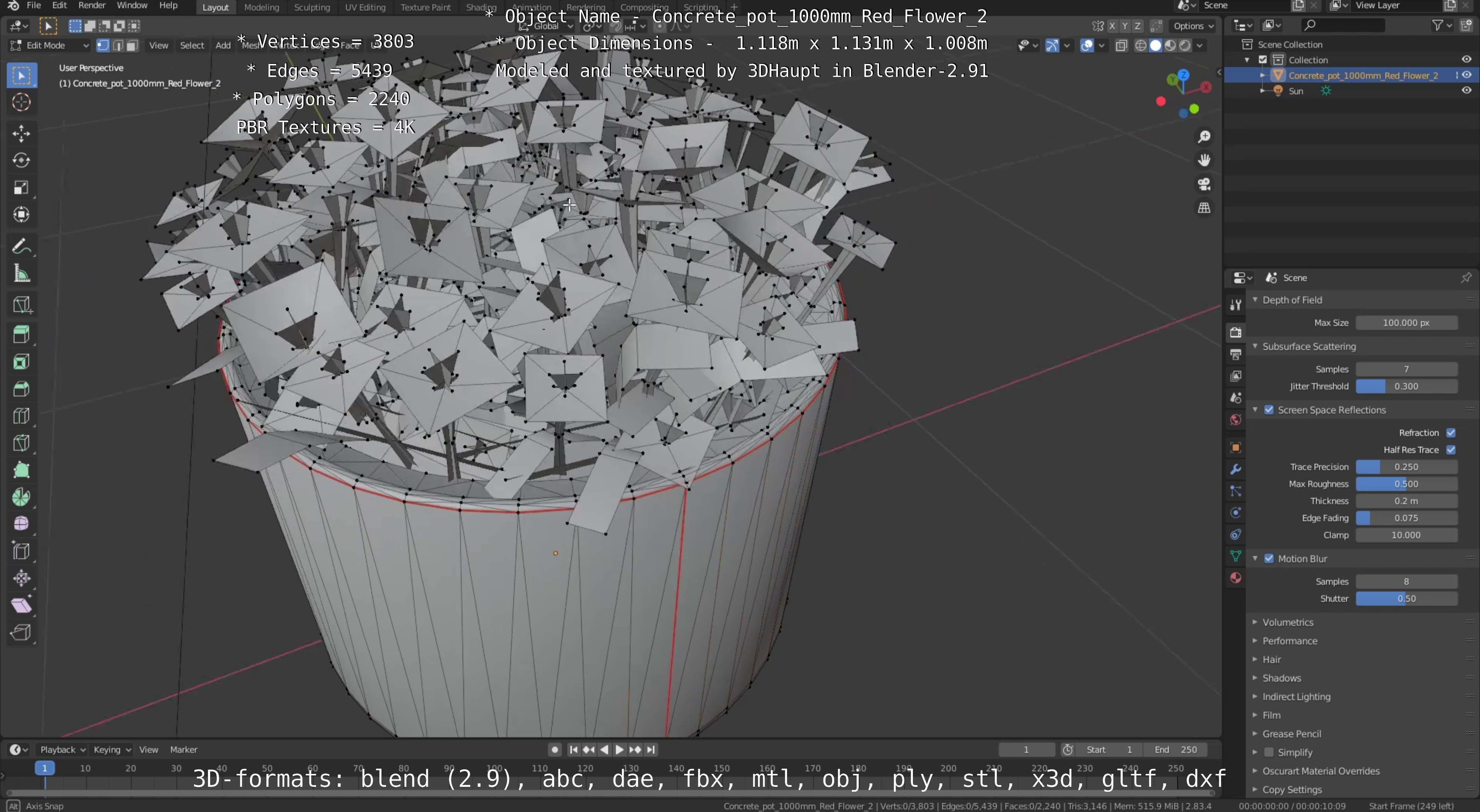Switch to the UV Editing workspace tab
The image size is (1480, 812).
tap(365, 7)
